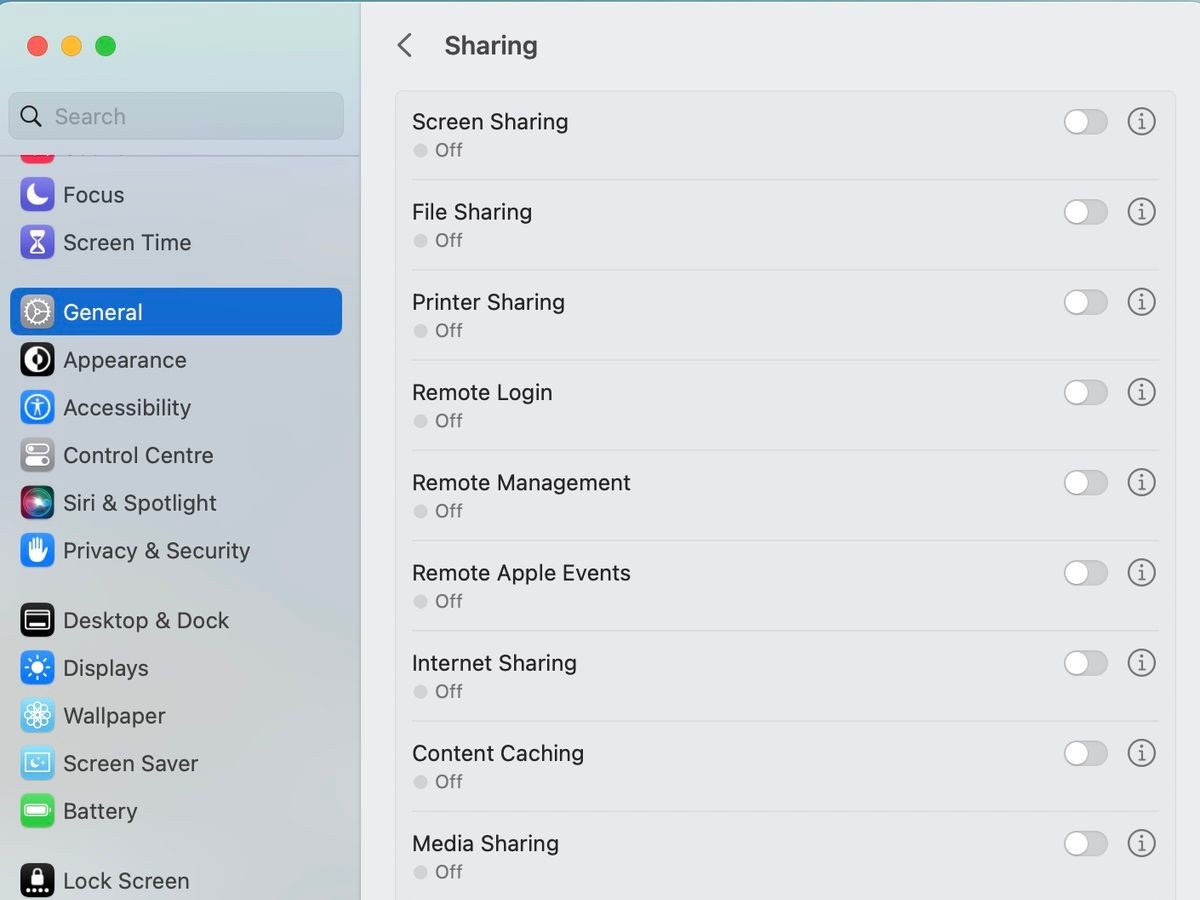The image size is (1200, 900).
Task: Click the Displays sun icon
Action: pyautogui.click(x=37, y=668)
